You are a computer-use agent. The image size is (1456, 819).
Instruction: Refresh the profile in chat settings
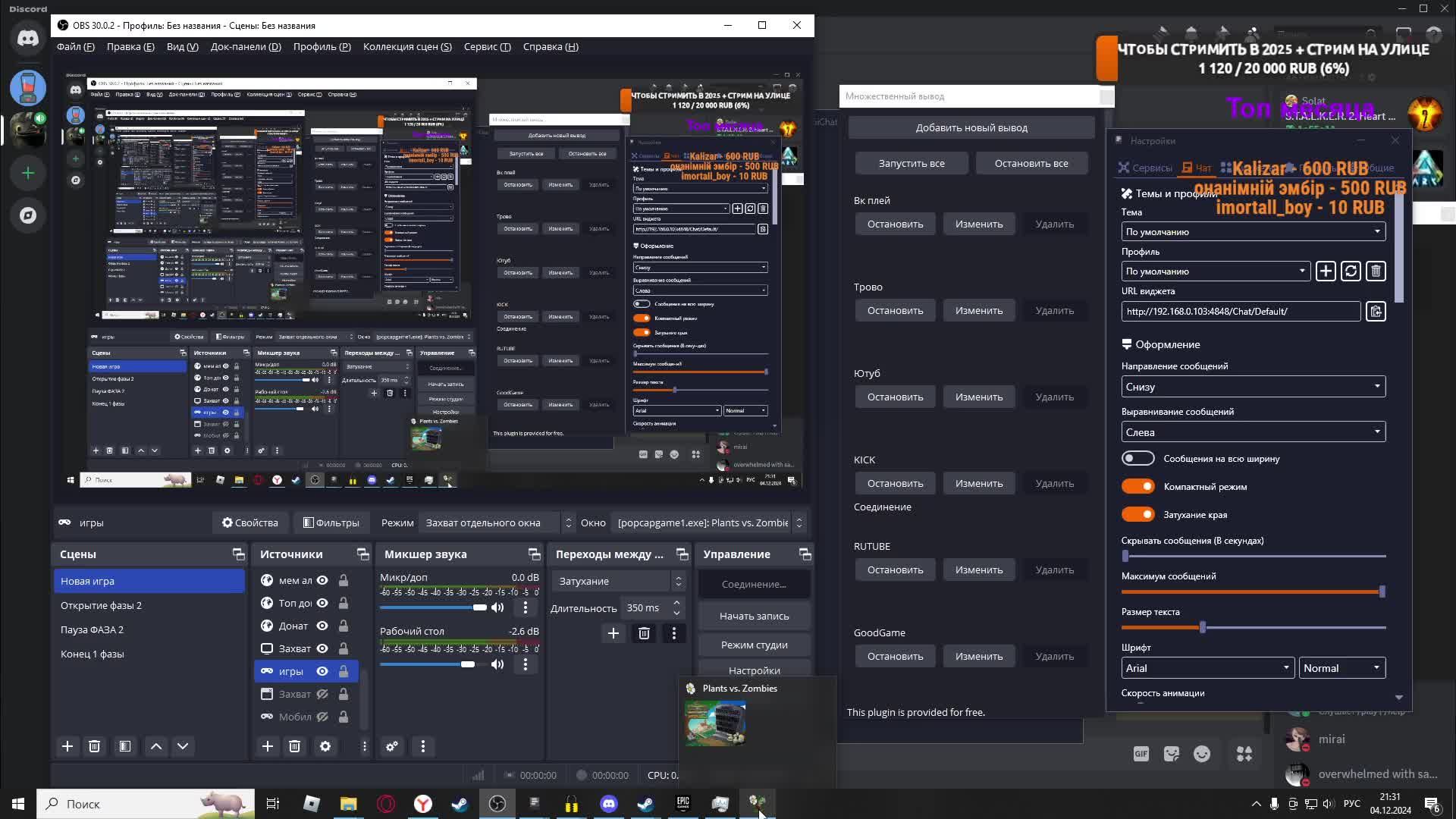pyautogui.click(x=1351, y=271)
